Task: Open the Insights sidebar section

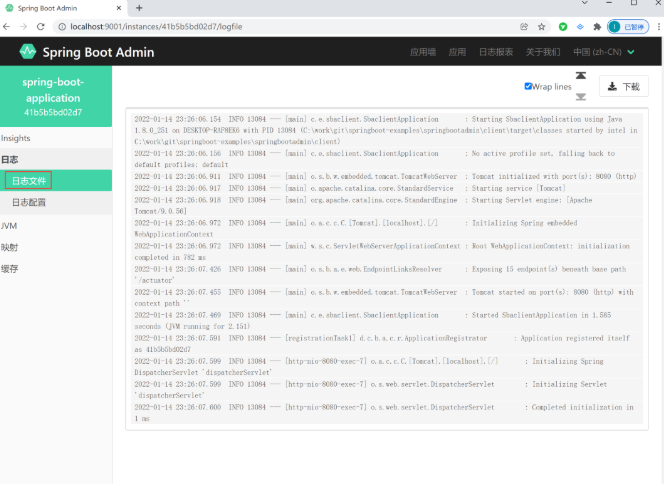Action: [56, 138]
